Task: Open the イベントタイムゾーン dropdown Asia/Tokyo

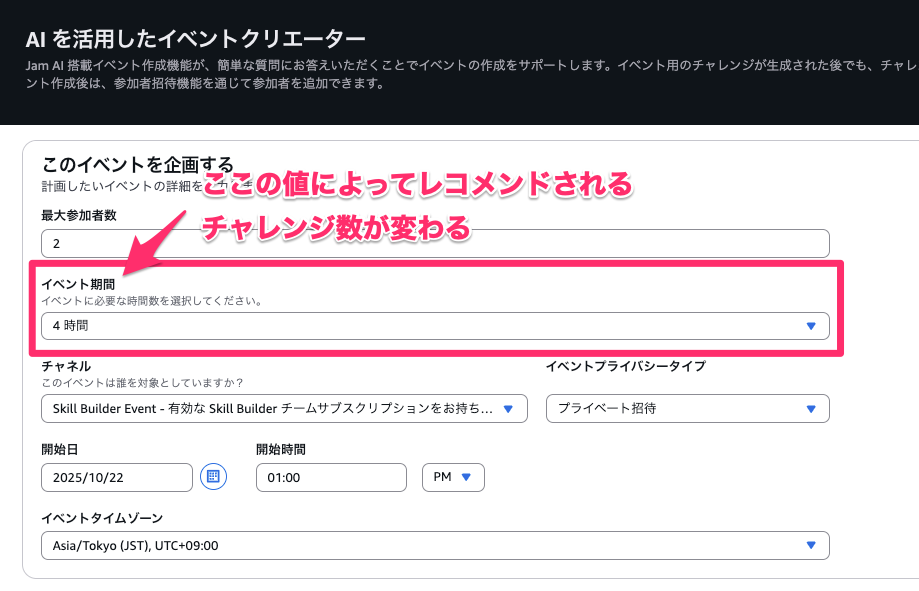Action: [x=435, y=546]
